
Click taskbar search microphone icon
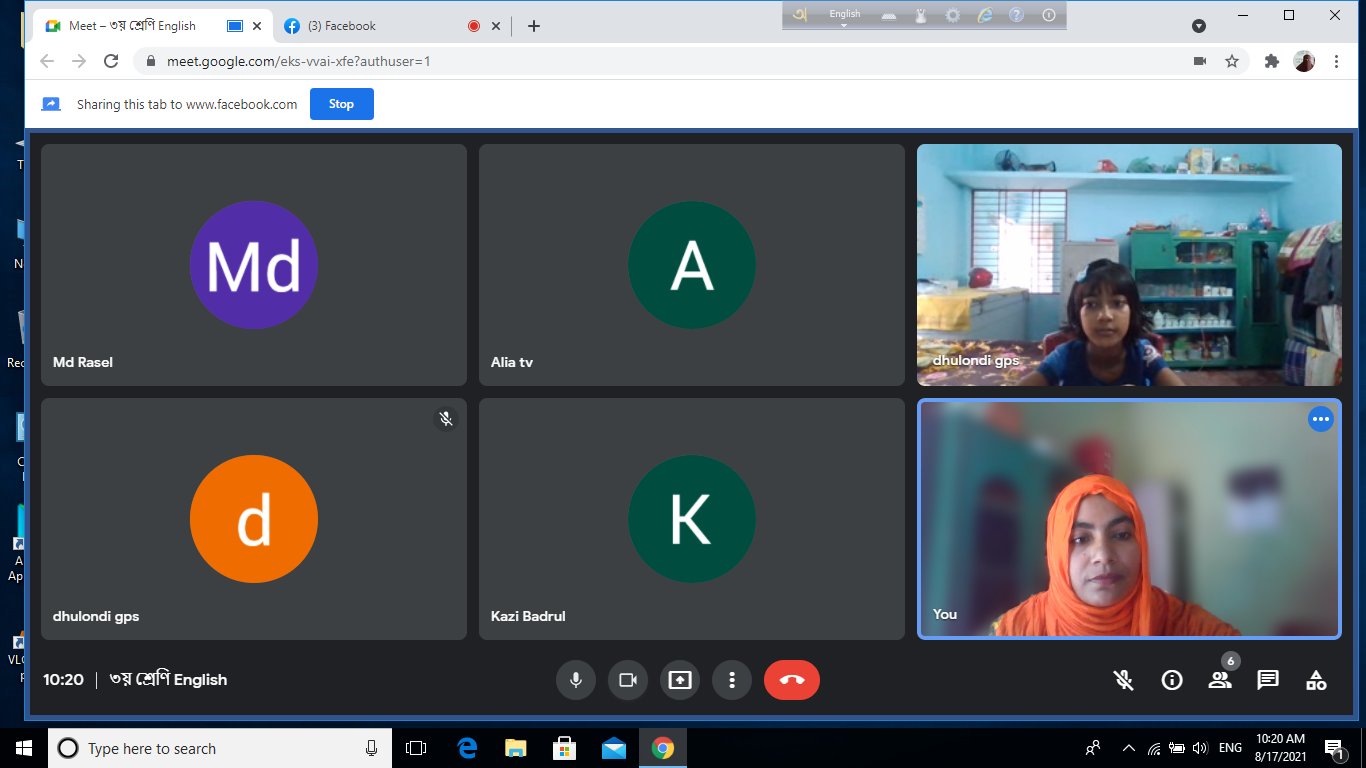coord(372,748)
